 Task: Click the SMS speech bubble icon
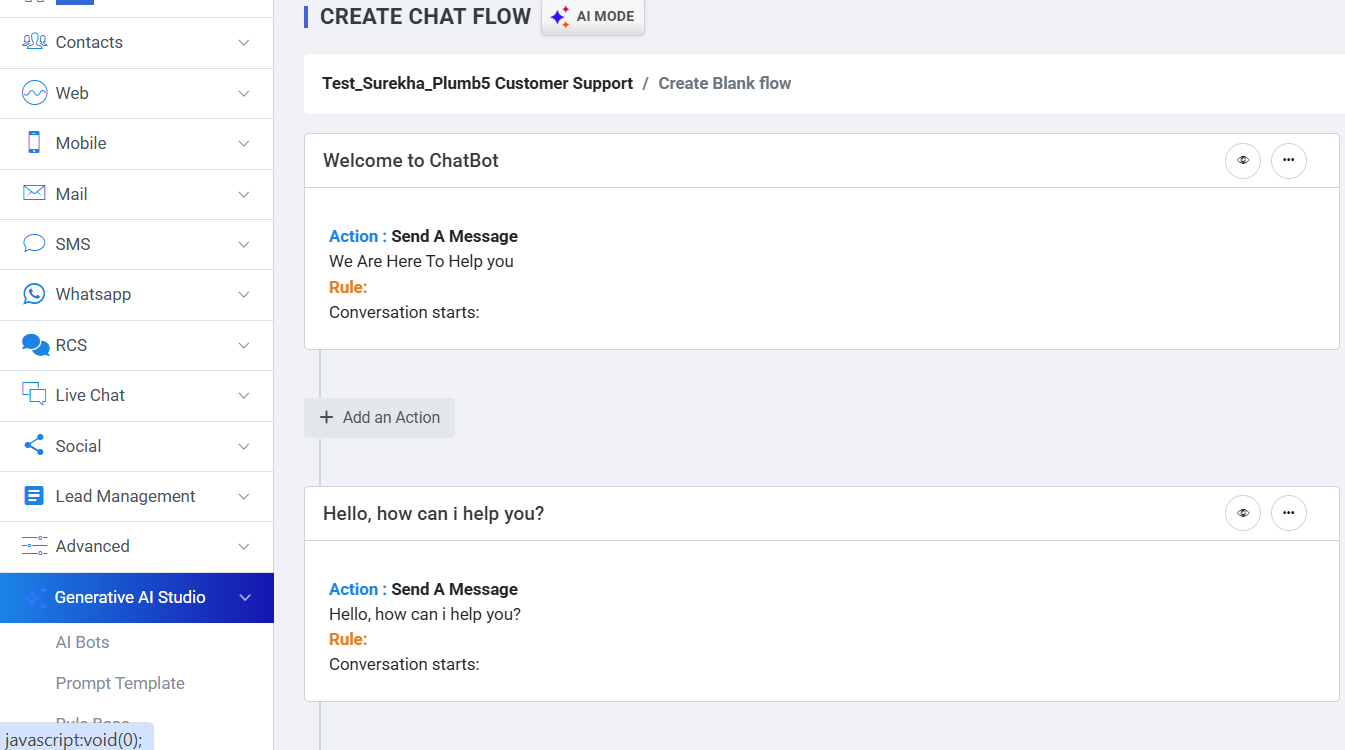[x=35, y=244]
